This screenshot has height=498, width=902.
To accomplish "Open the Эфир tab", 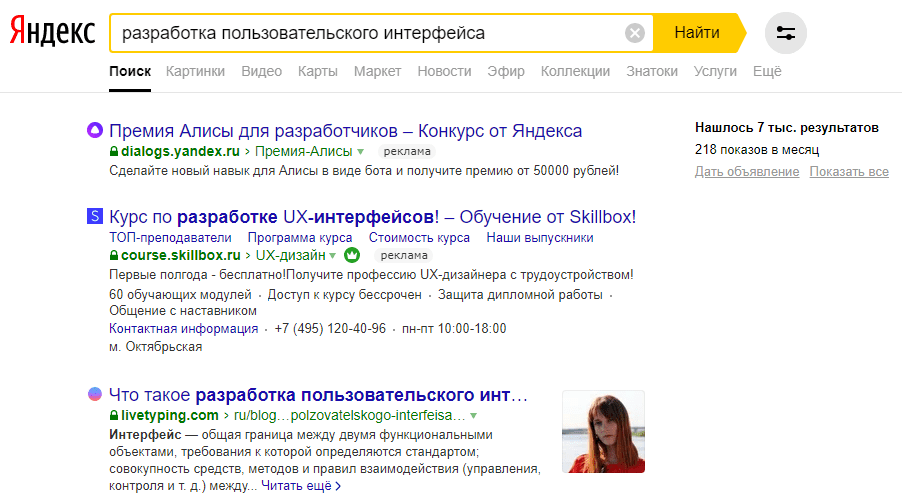I will (506, 71).
